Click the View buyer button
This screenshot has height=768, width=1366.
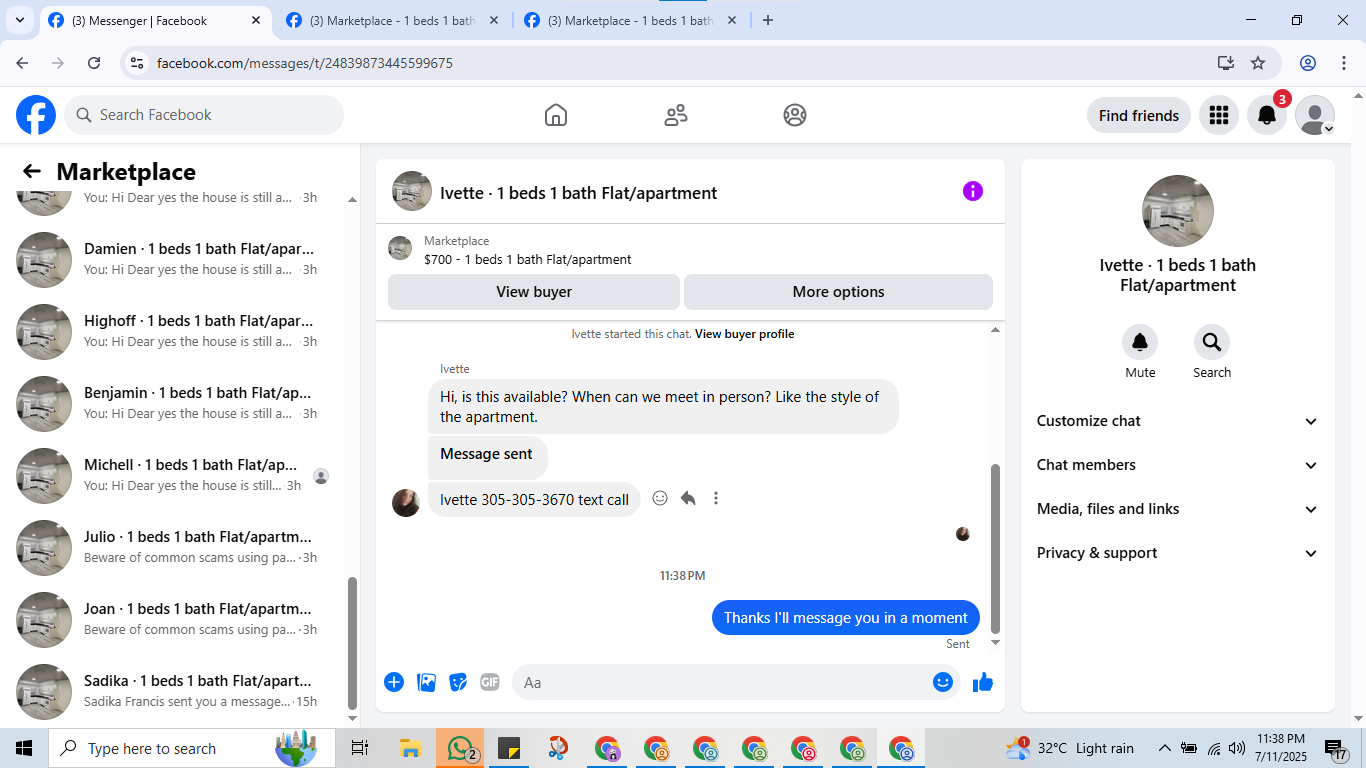click(x=534, y=292)
